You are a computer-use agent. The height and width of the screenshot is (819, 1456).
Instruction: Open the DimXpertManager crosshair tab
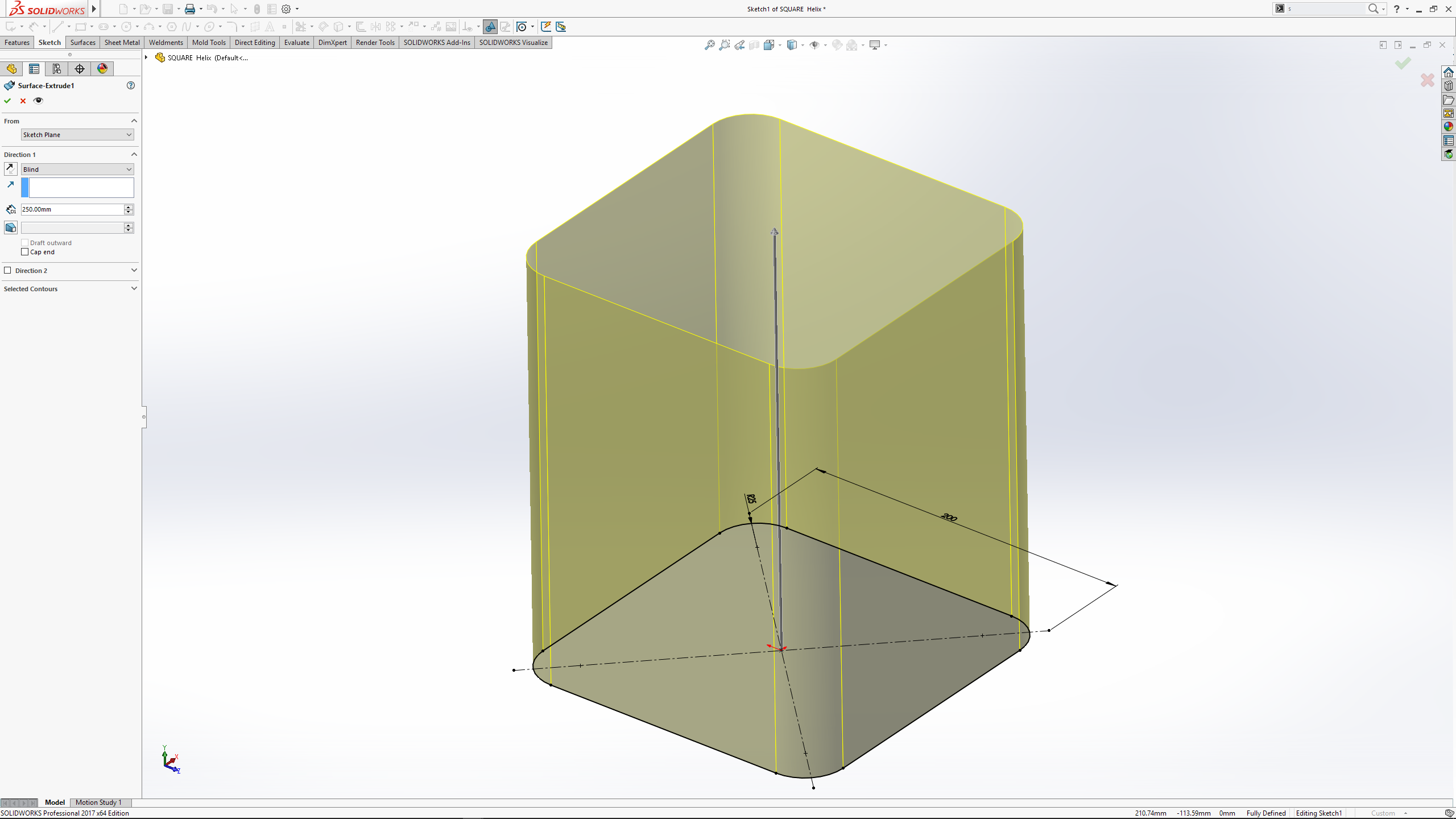pos(80,69)
